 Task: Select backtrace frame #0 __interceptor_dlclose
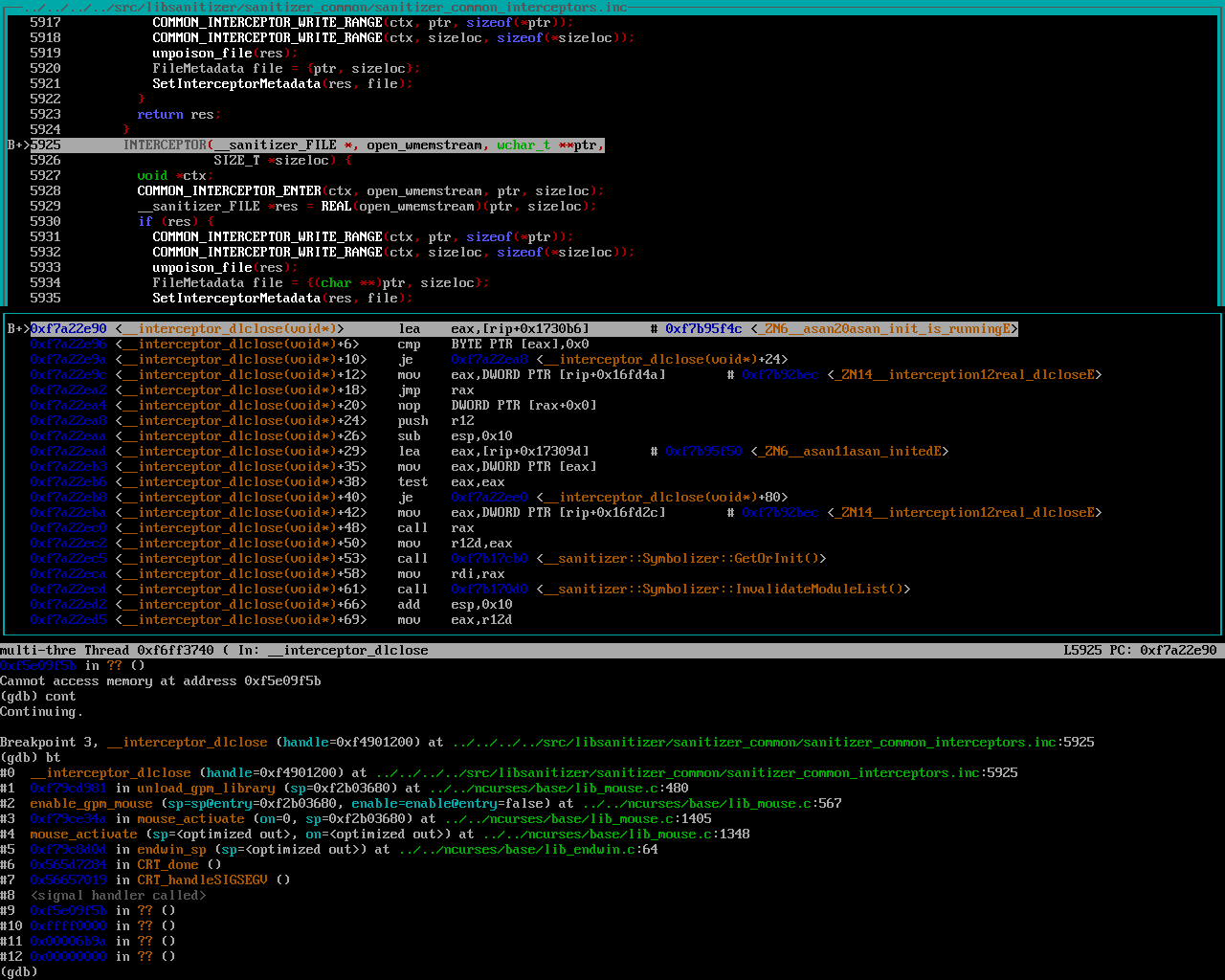pos(110,773)
